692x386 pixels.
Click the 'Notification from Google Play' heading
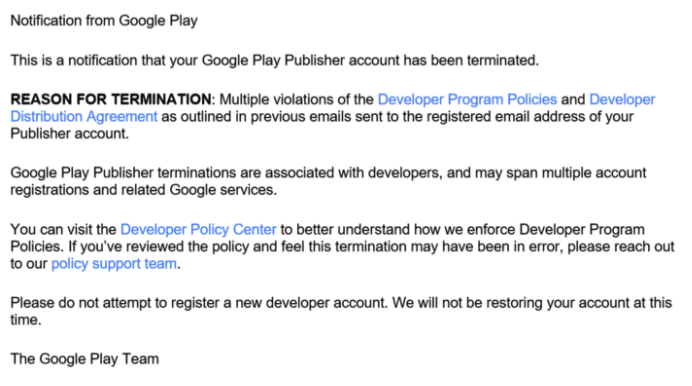coord(104,21)
